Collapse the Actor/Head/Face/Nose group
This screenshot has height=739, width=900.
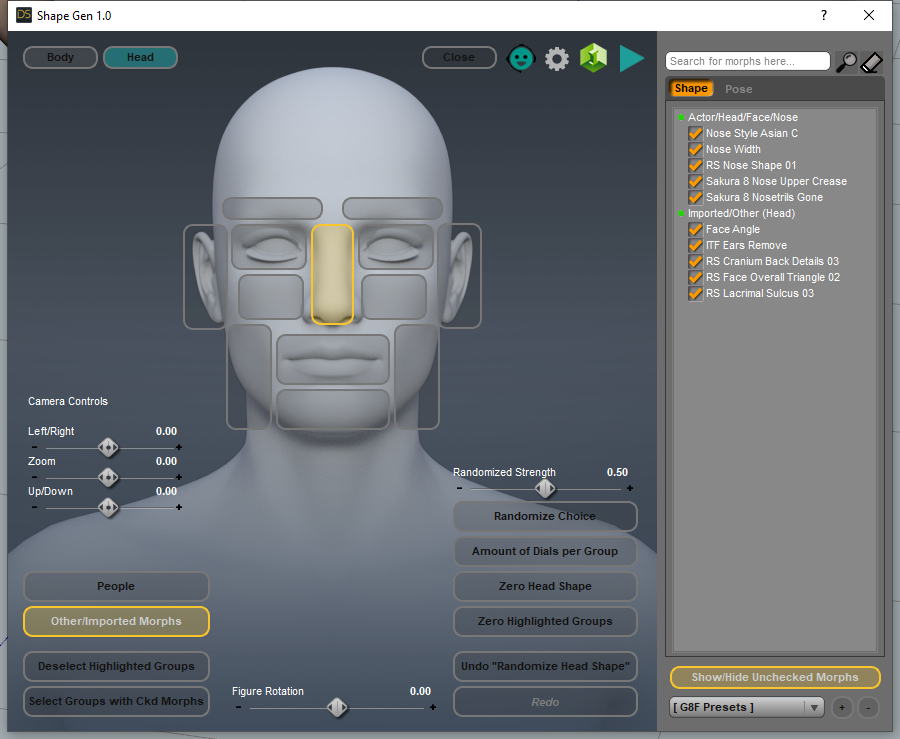coord(681,117)
